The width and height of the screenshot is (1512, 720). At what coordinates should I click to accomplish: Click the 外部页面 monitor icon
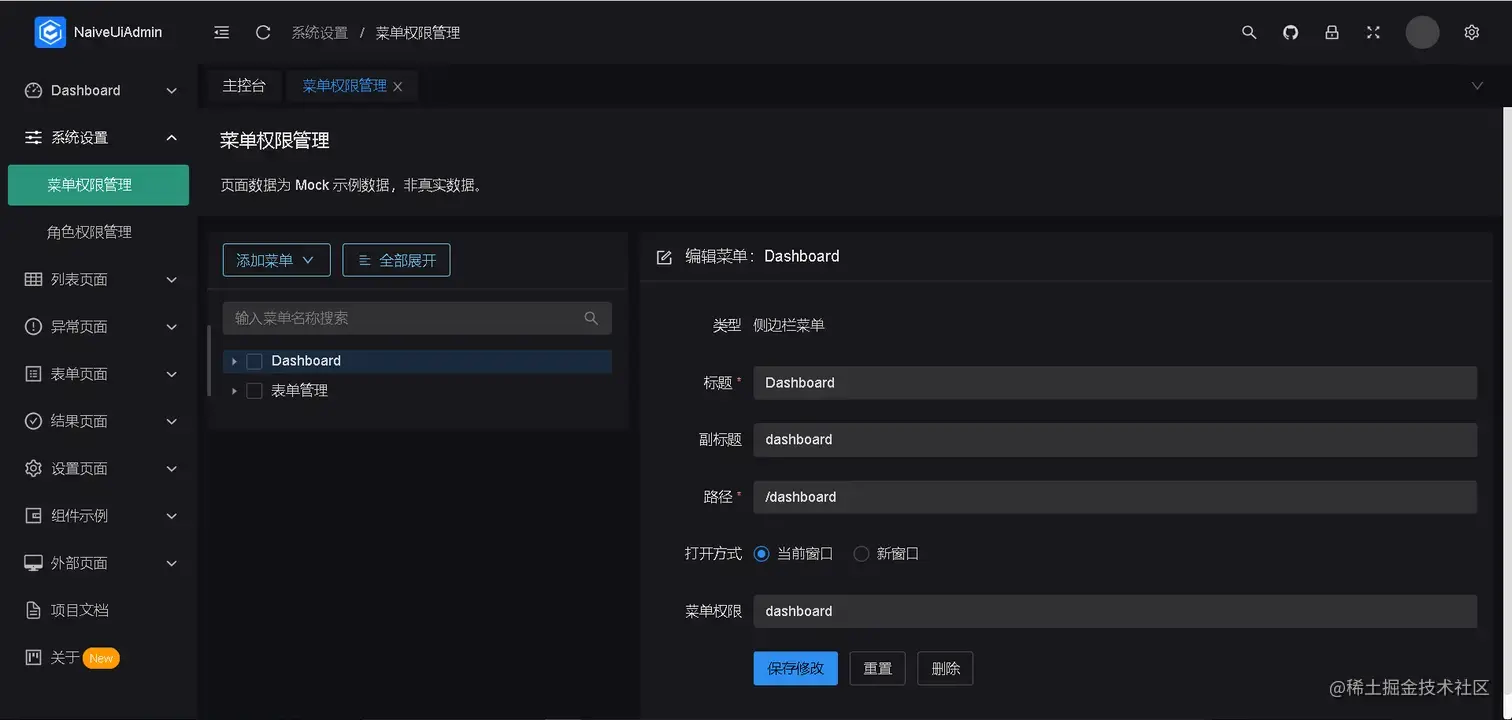33,563
